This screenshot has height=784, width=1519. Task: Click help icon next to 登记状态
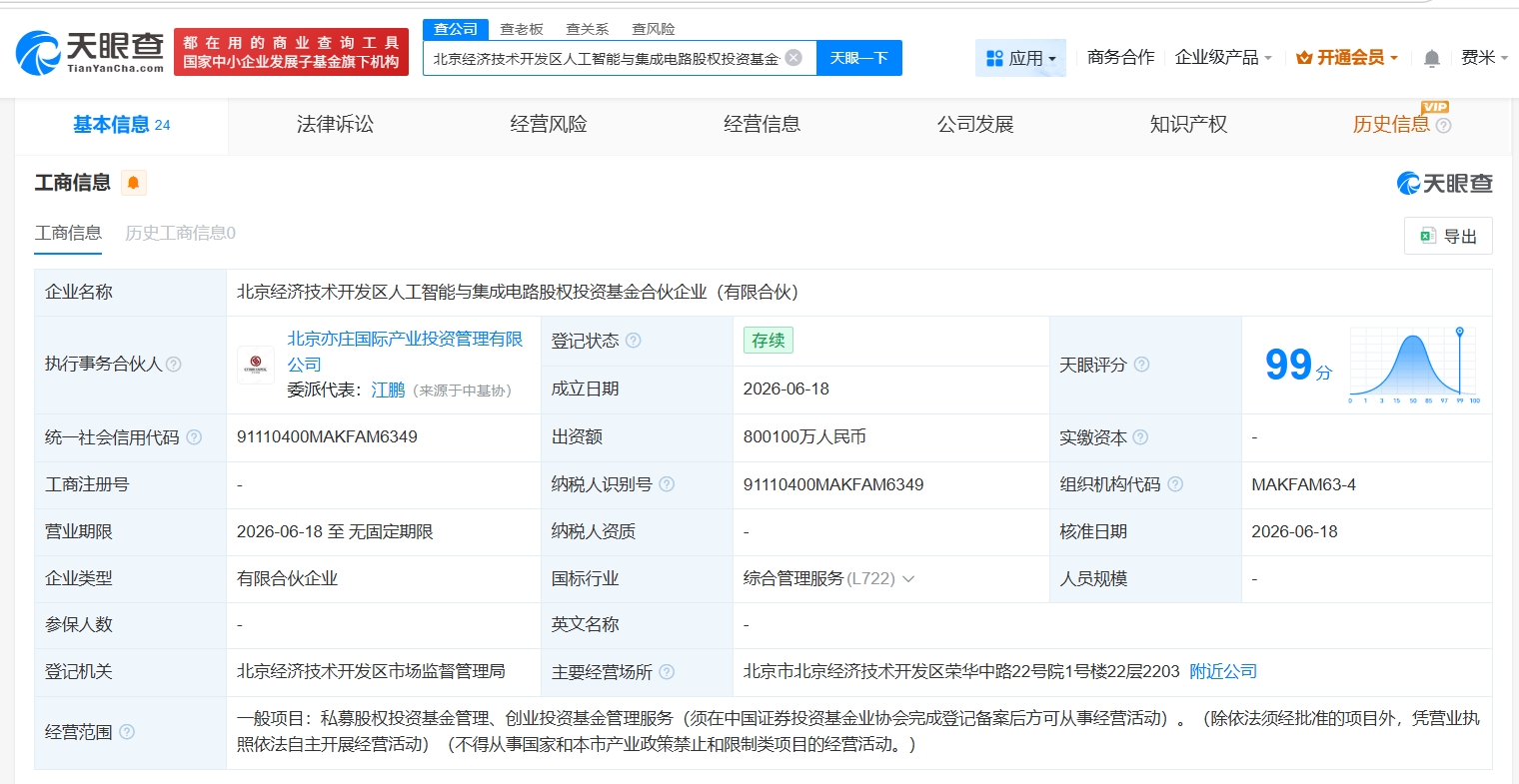(x=633, y=341)
